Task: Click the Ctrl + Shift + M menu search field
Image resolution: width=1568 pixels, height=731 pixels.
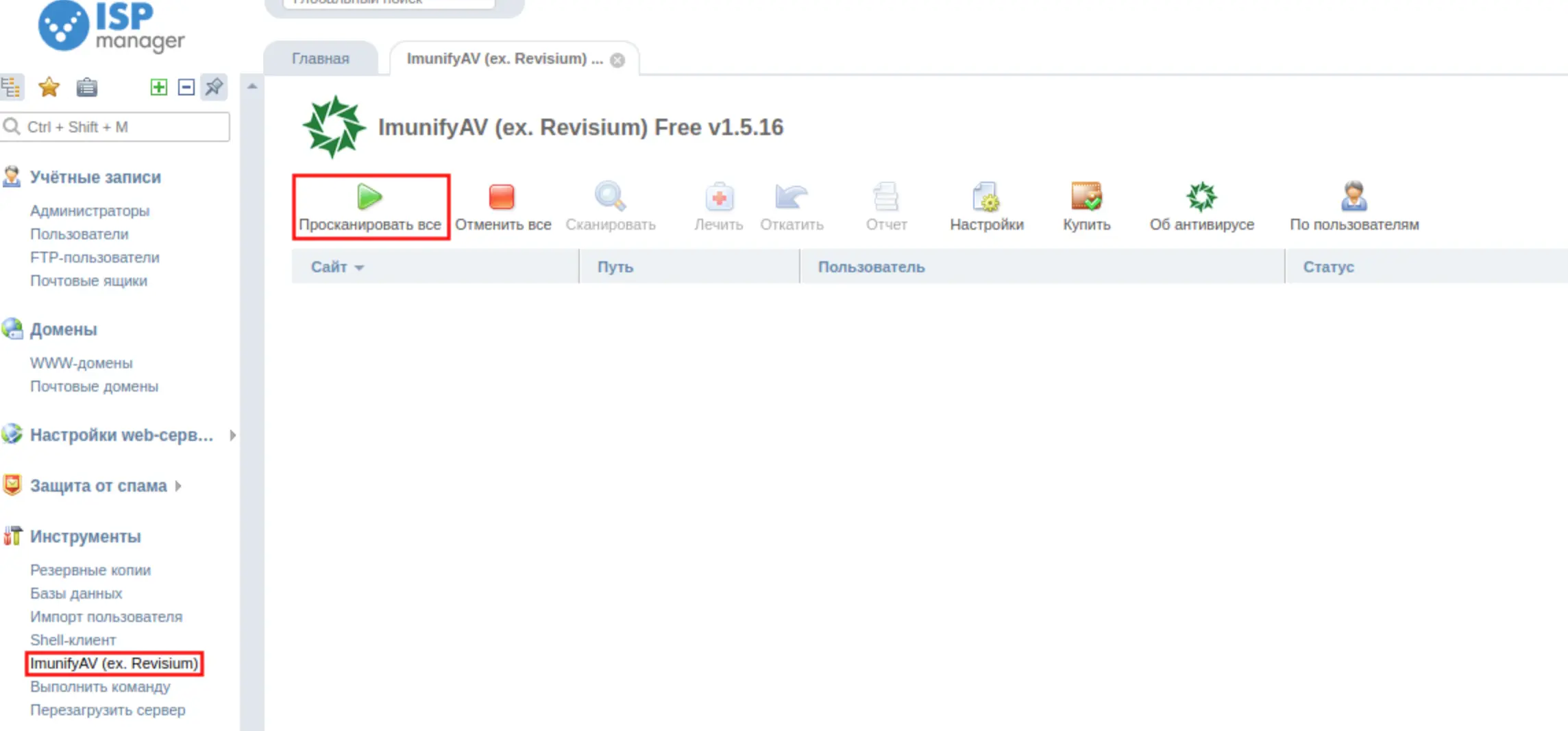Action: pos(115,127)
